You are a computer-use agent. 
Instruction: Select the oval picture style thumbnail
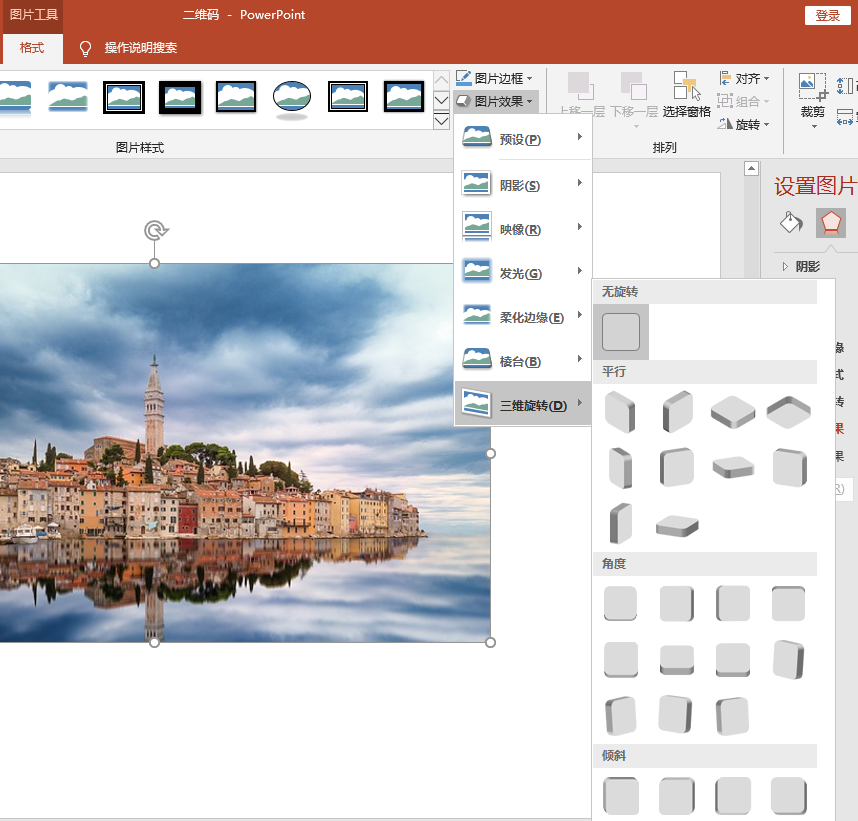[x=292, y=99]
